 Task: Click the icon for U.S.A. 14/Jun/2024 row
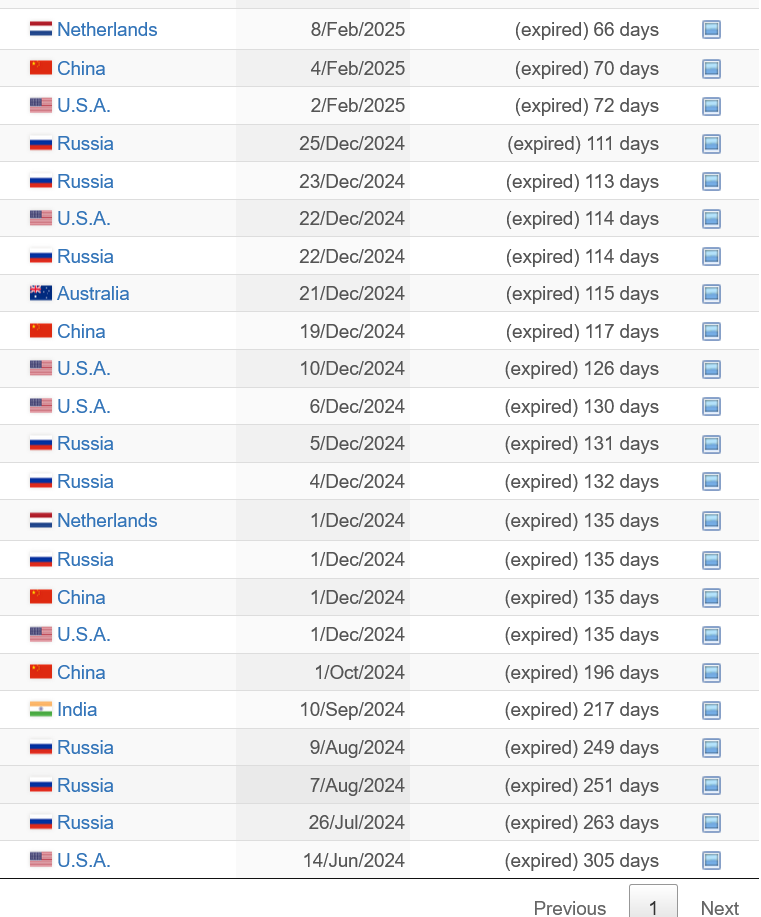(x=711, y=860)
